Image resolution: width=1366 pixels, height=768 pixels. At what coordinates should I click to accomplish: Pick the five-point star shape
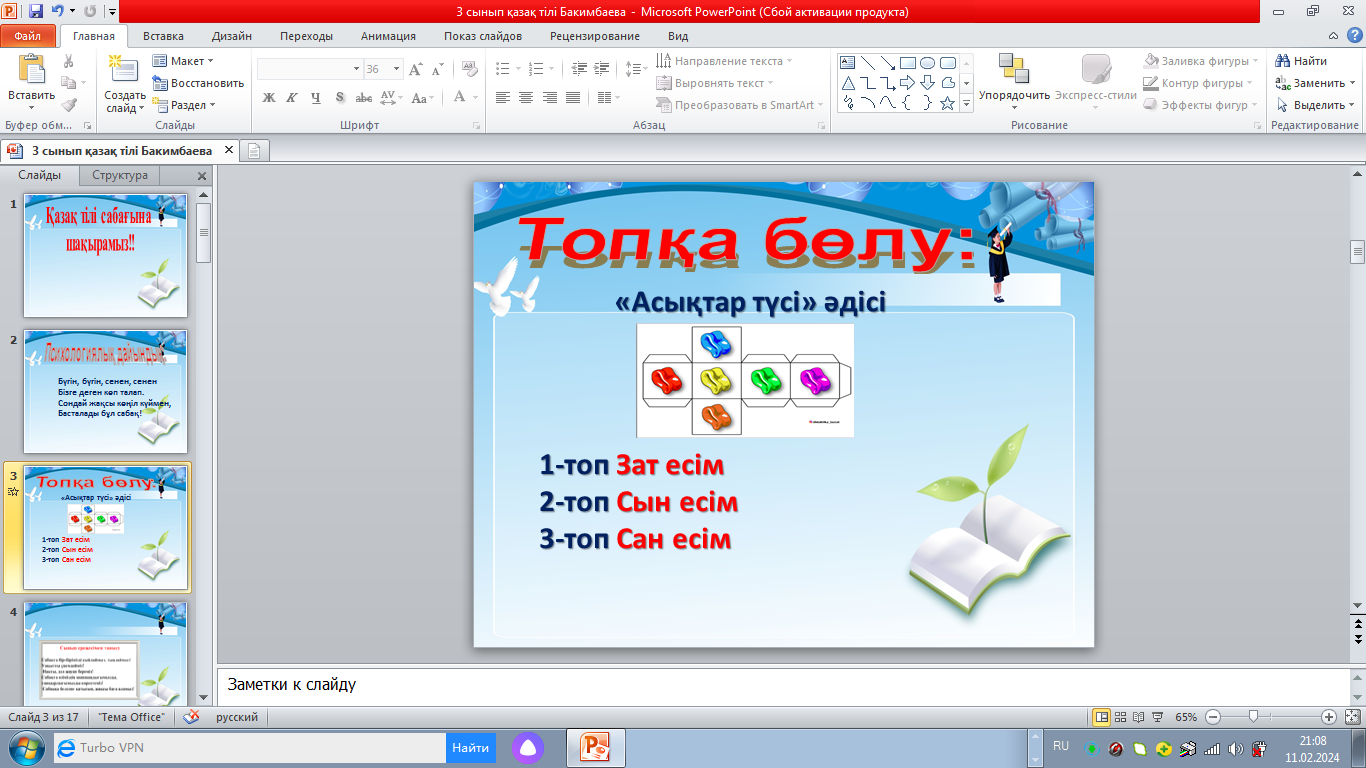pos(947,103)
